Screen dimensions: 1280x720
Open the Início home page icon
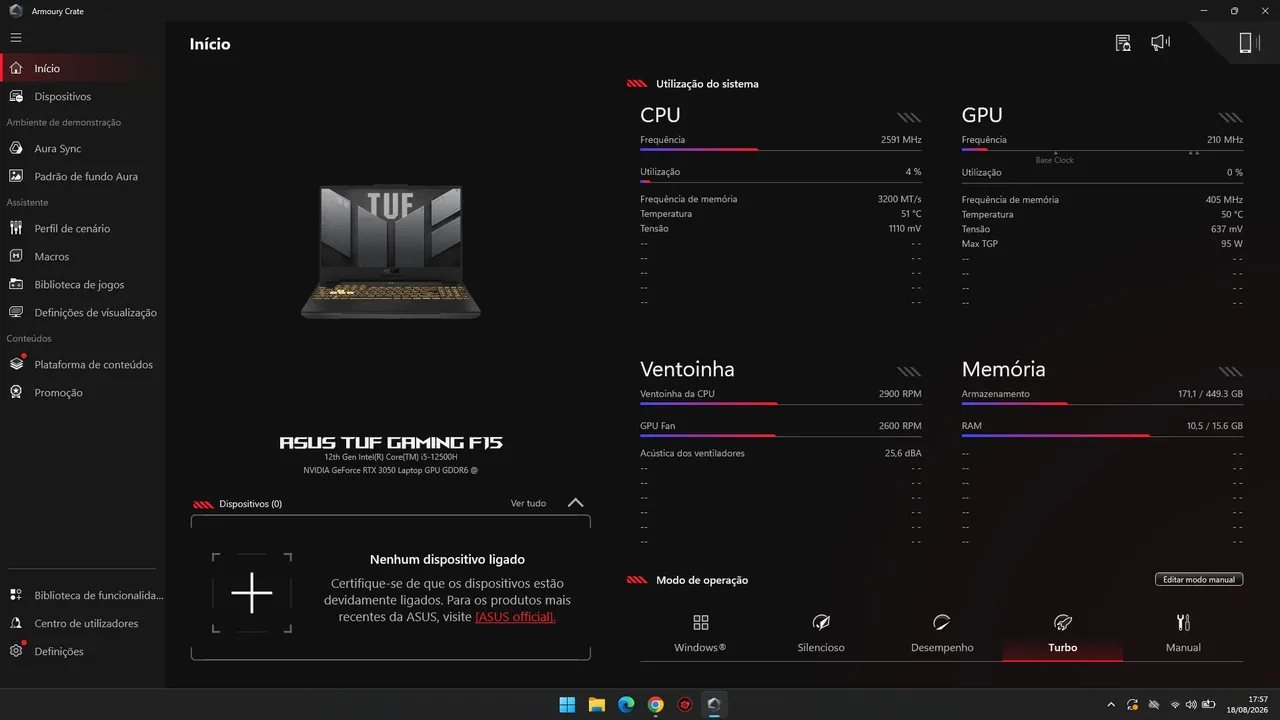coord(16,68)
